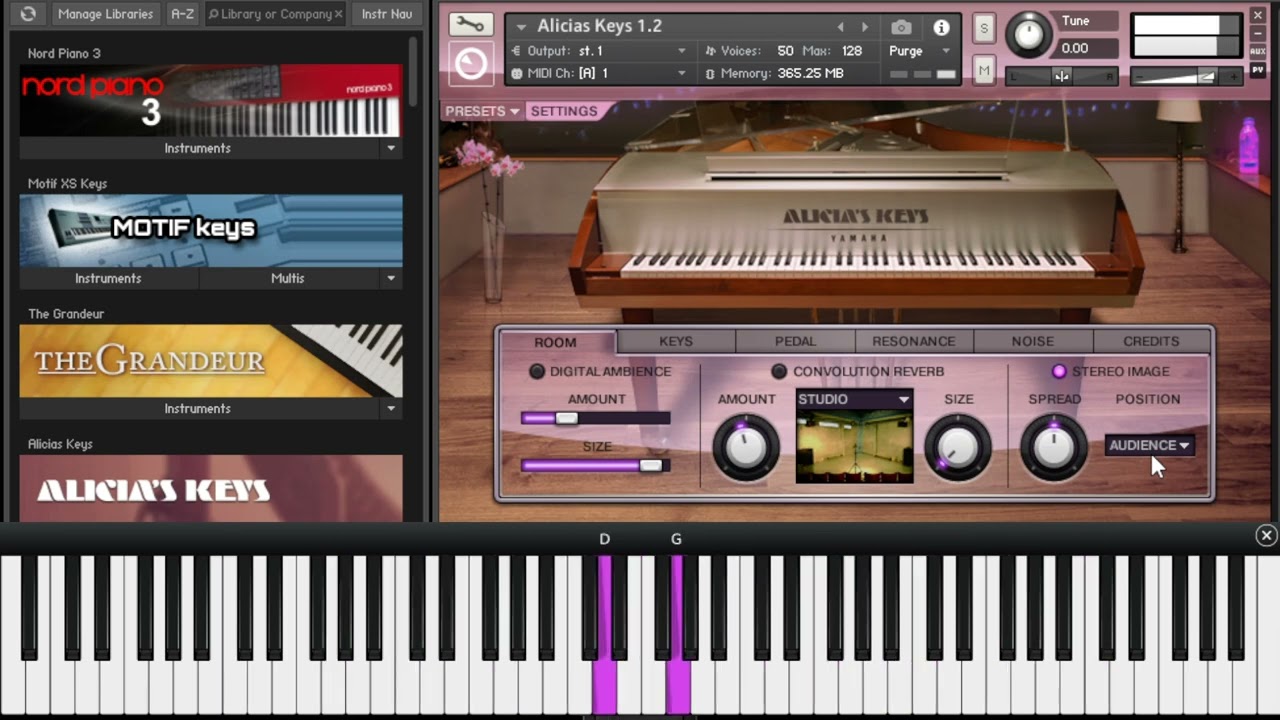
Task: Solo the Alicias Keys instrument
Action: pos(984,28)
